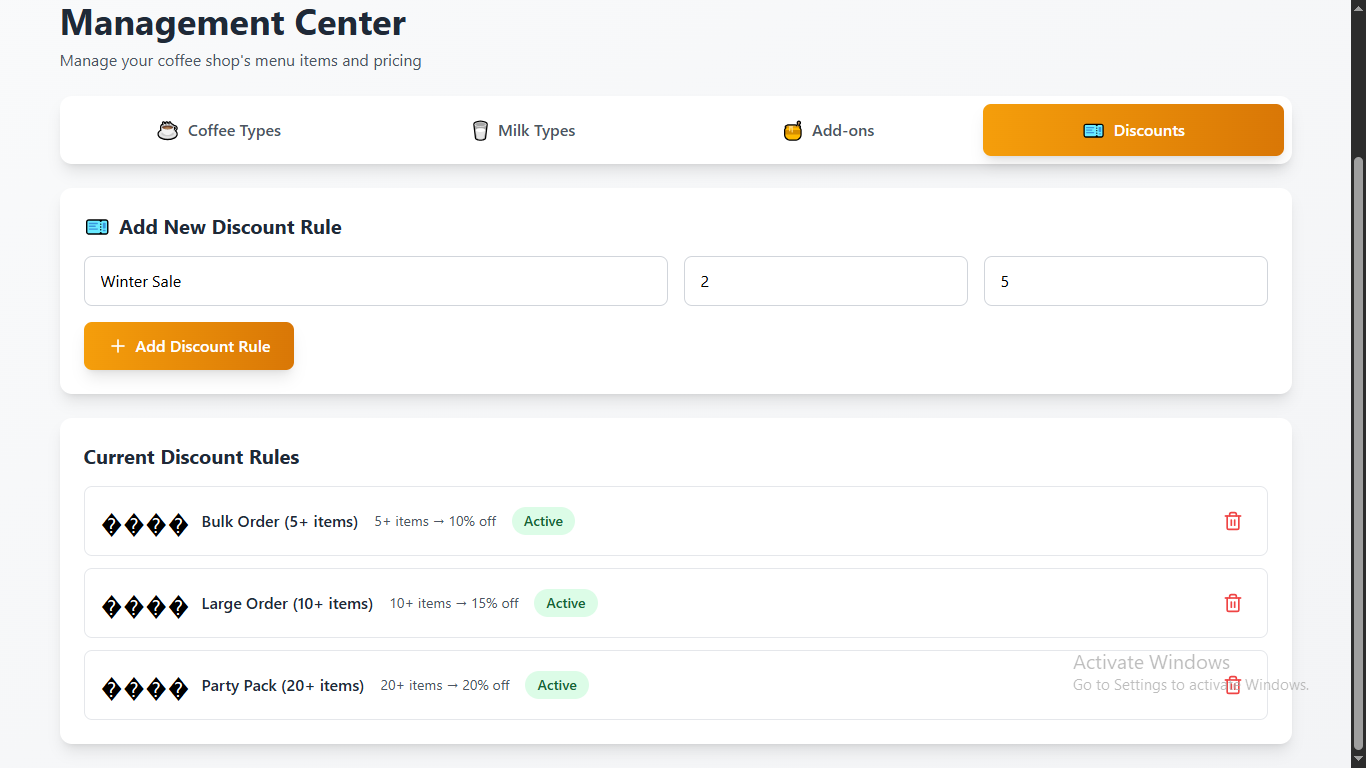Delete the Bulk Order discount rule

pyautogui.click(x=1233, y=521)
